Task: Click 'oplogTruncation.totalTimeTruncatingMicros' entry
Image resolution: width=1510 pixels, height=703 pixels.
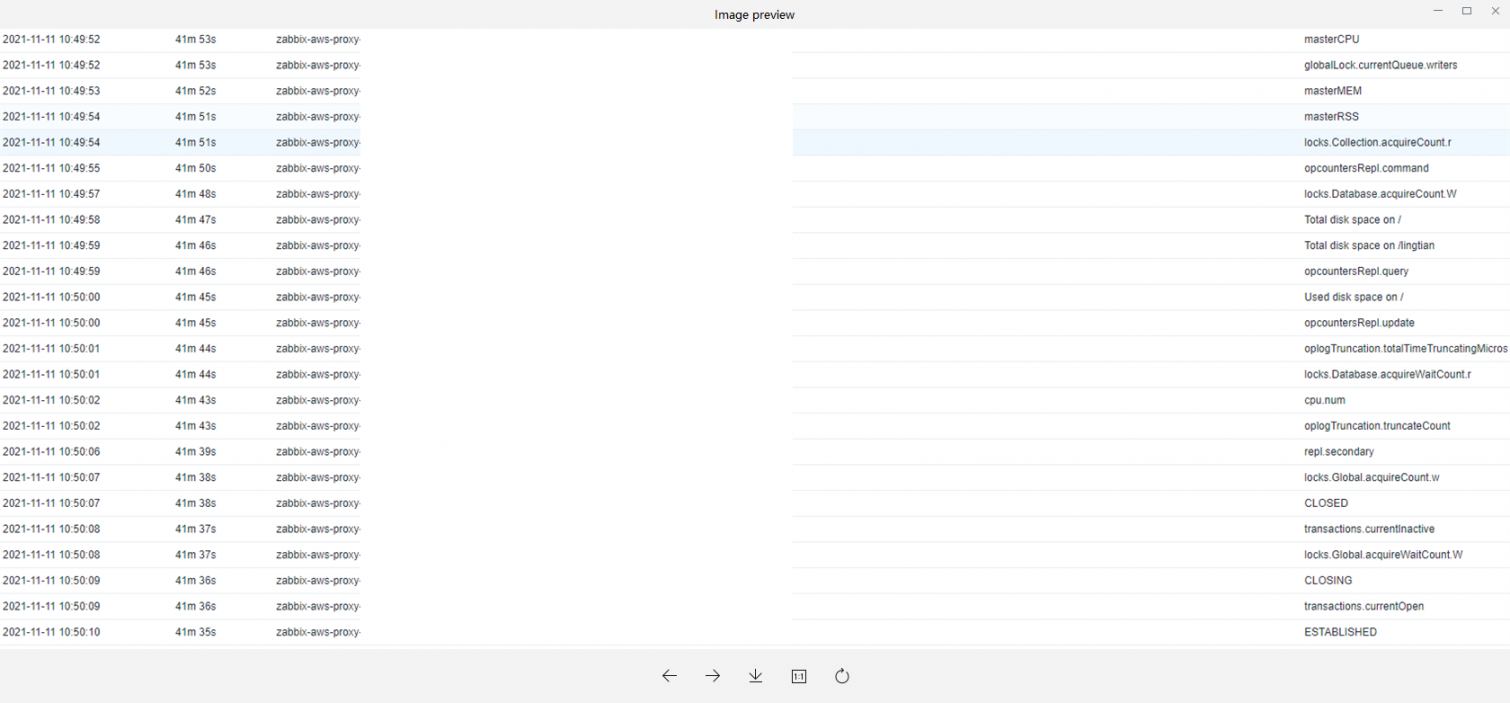Action: click(x=1406, y=349)
